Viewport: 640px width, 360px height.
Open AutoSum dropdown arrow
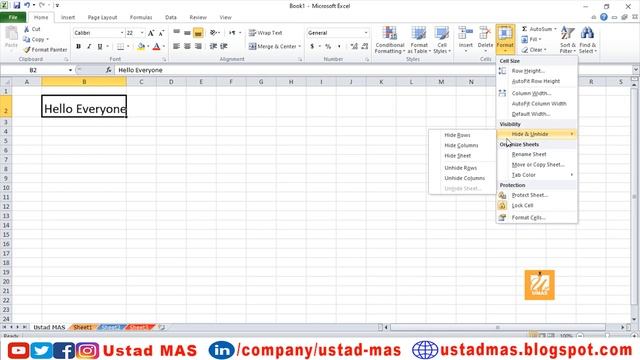(x=556, y=29)
